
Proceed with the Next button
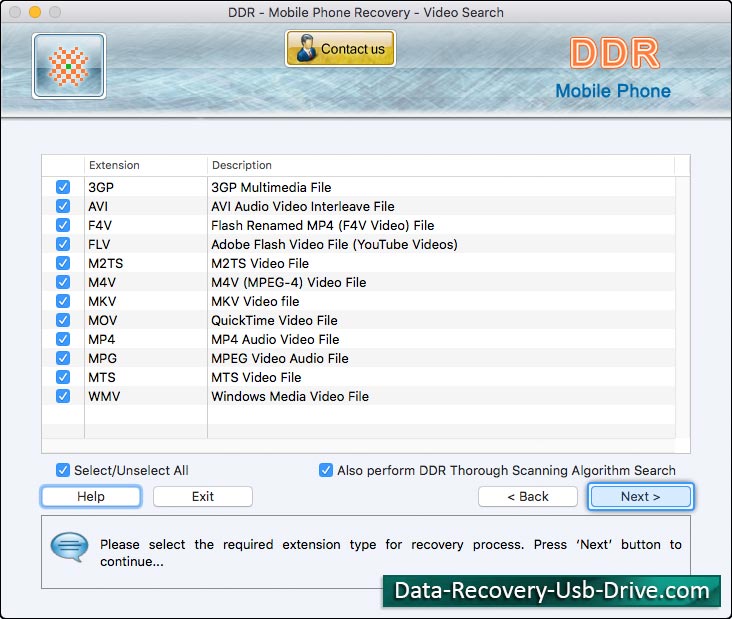click(640, 496)
